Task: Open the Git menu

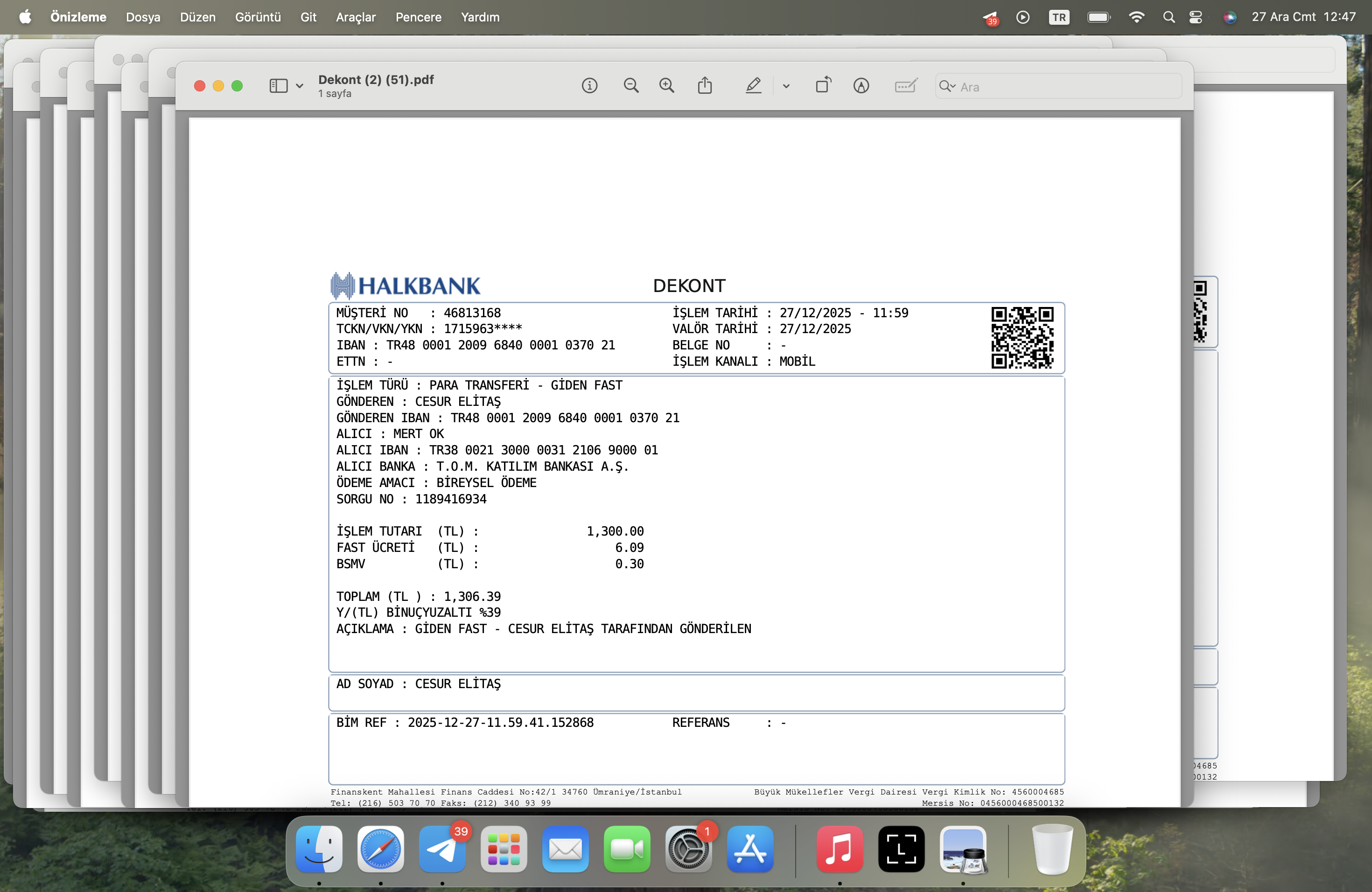Action: click(x=308, y=17)
